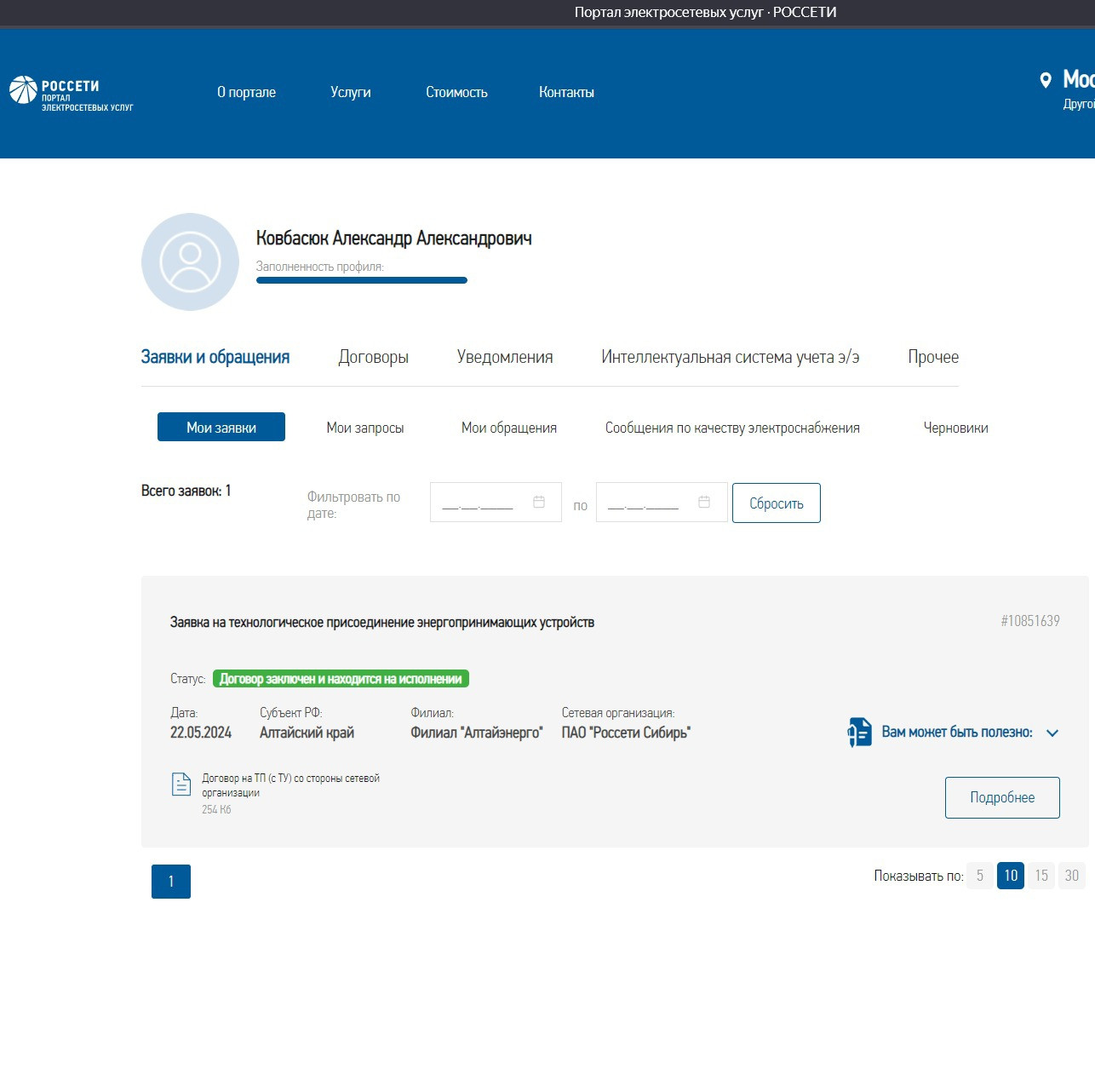Screen dimensions: 1095x1092
Task: Click the contract document file icon
Action: point(181,784)
